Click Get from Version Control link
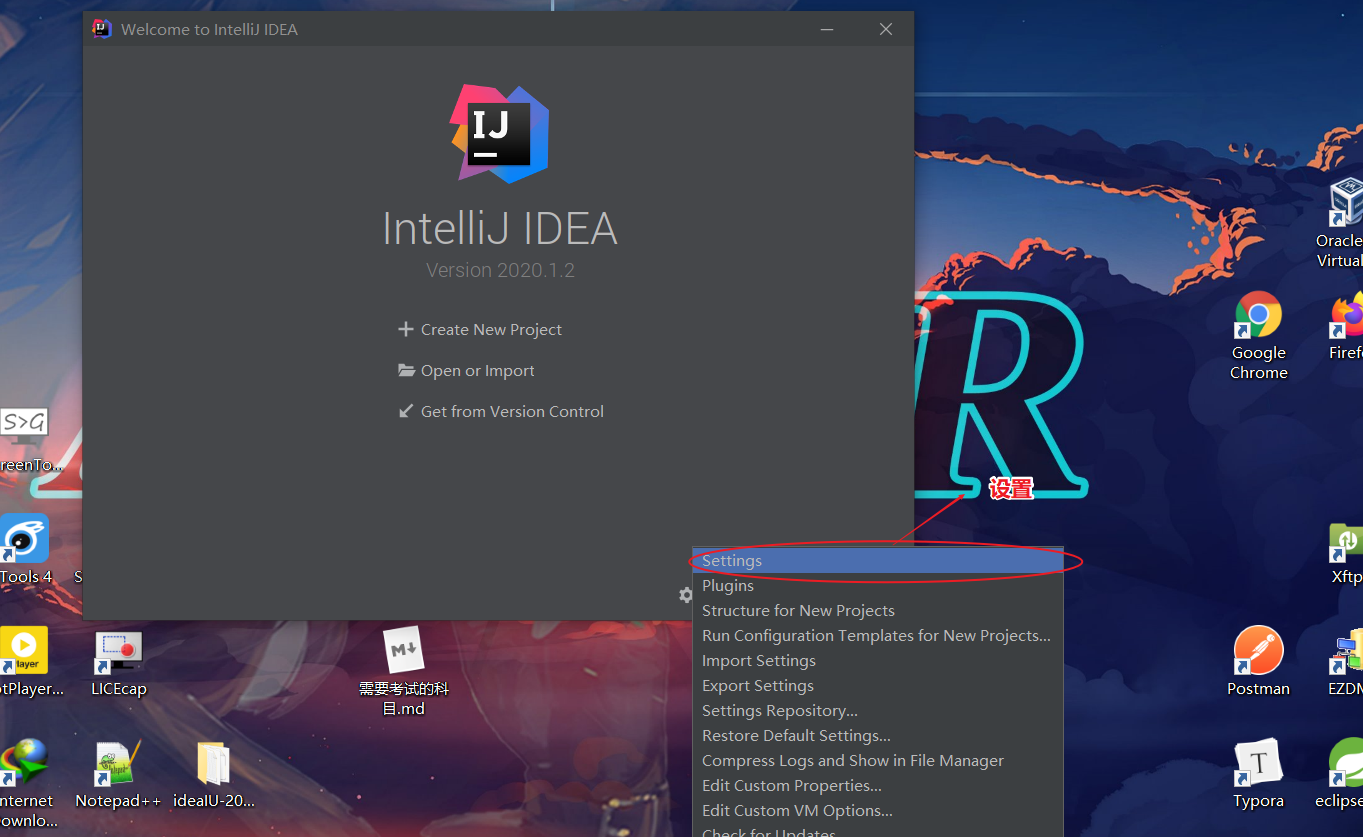This screenshot has height=837, width=1363. tap(512, 412)
